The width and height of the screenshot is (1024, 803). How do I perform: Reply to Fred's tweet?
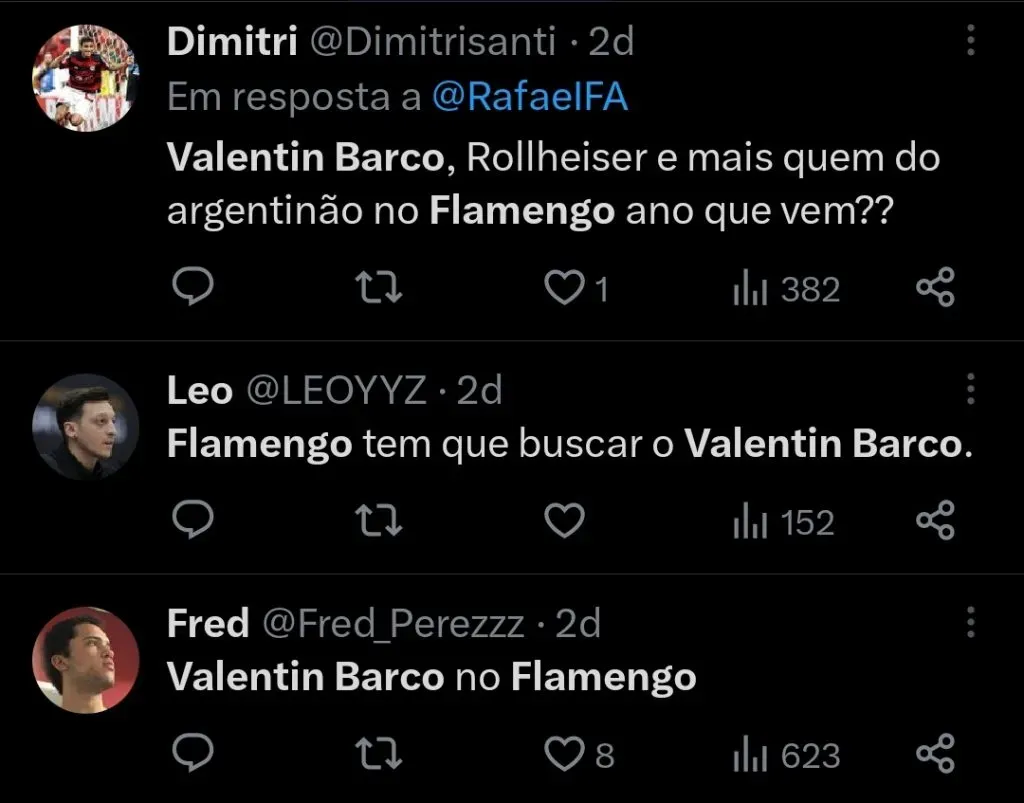pyautogui.click(x=190, y=754)
